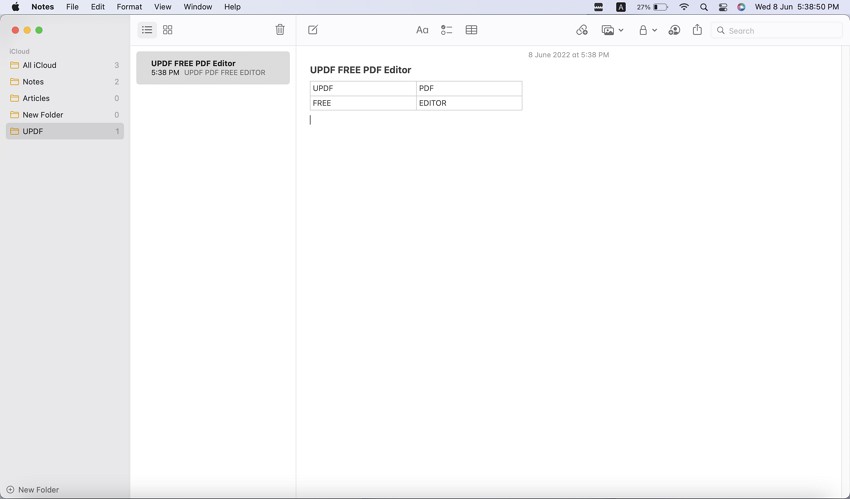Open the Edit menu
The width and height of the screenshot is (850, 499).
(98, 7)
